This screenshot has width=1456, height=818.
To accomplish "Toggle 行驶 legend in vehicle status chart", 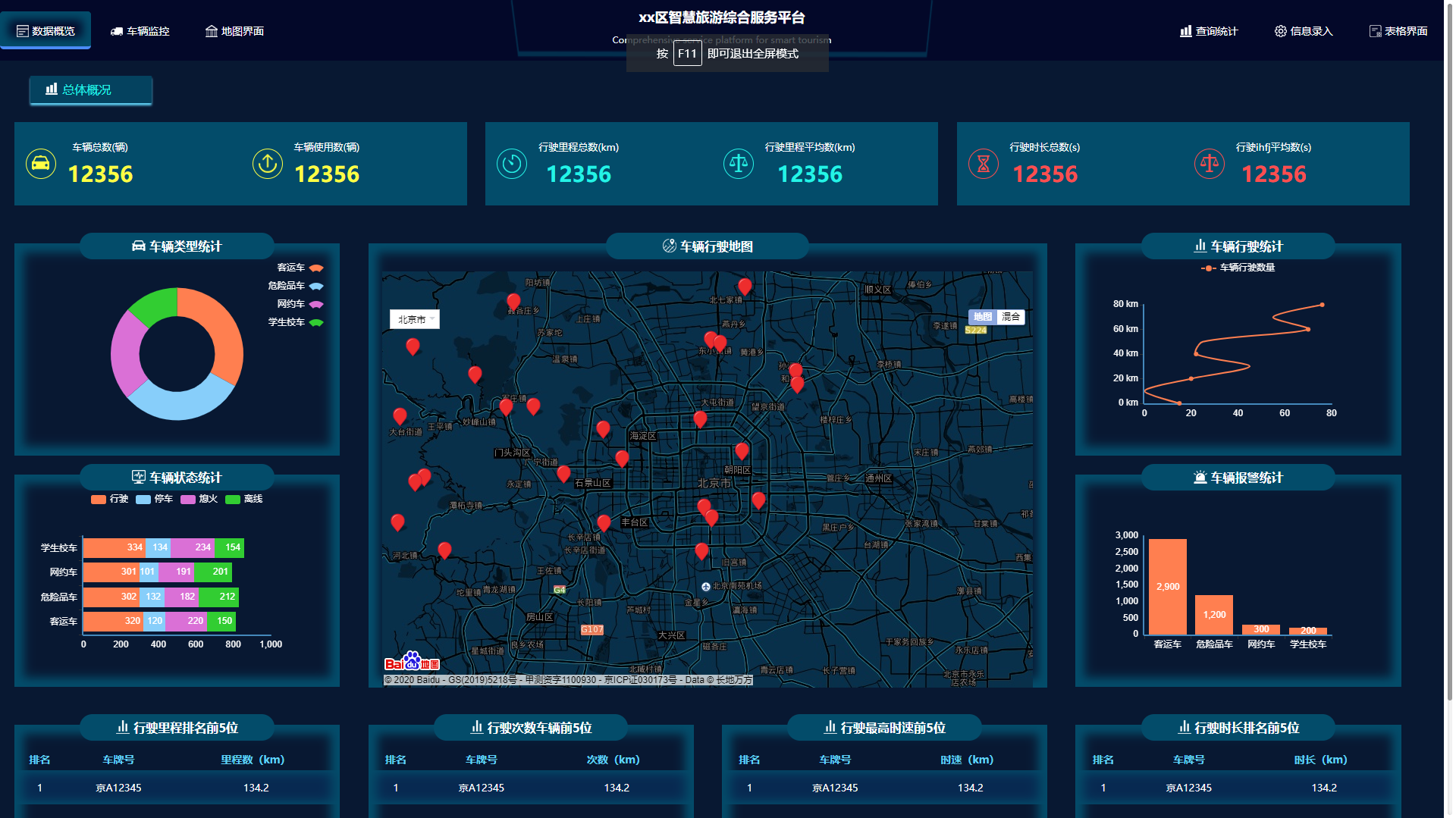I will [109, 499].
